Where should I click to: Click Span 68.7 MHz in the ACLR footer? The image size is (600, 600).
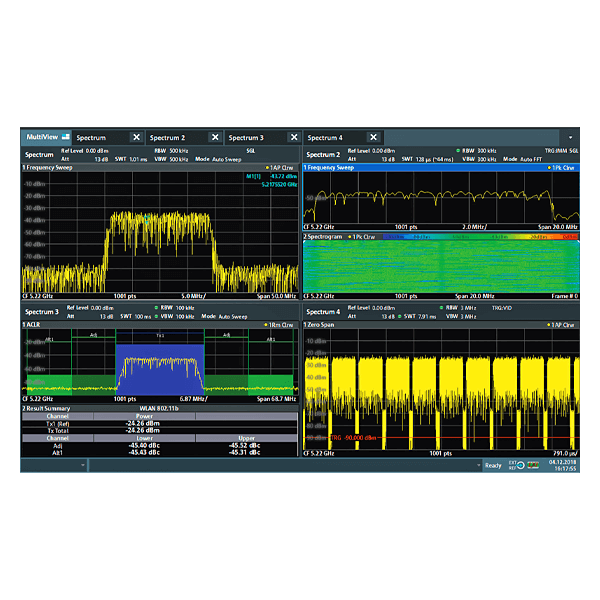point(276,399)
